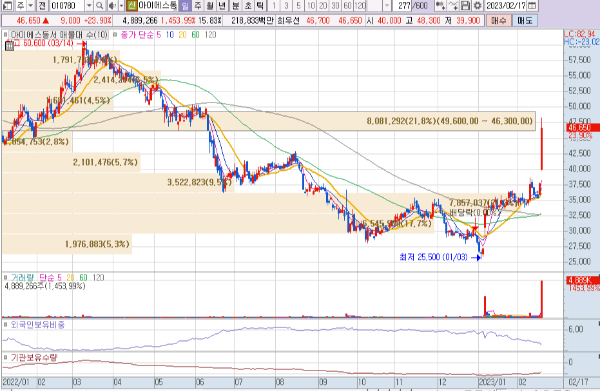Screen dimensions: 600x391
Task: Click the small square before 기관보유수량 label
Action: (6, 357)
